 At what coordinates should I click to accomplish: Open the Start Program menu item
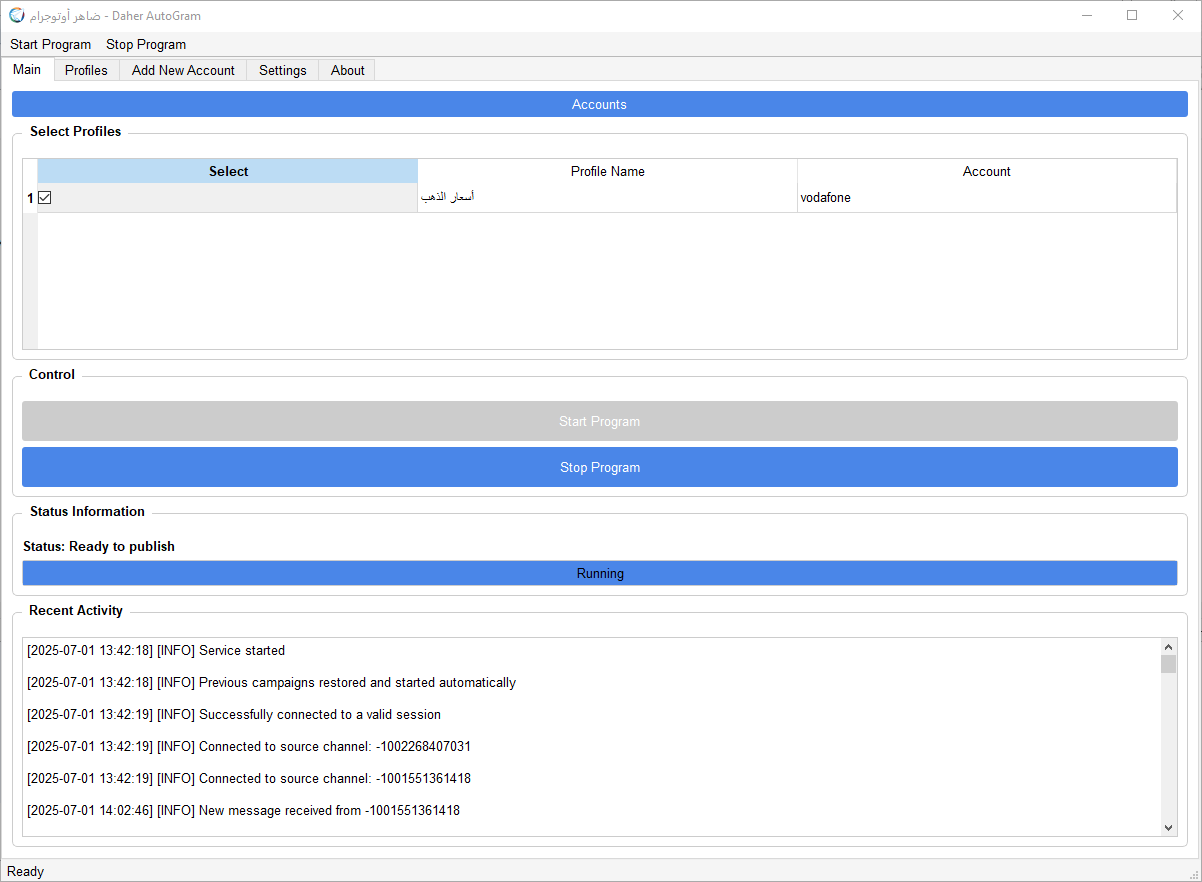coord(50,44)
